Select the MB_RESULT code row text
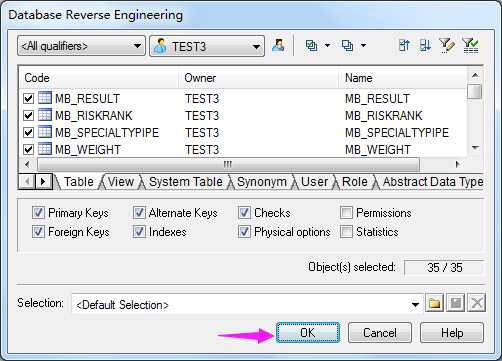The image size is (502, 361). pos(88,99)
